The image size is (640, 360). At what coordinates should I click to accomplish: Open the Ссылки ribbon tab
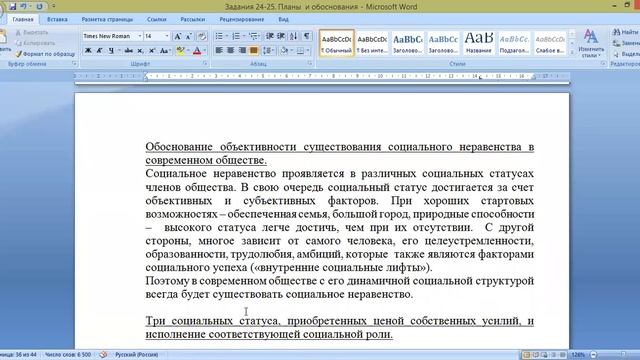click(156, 19)
